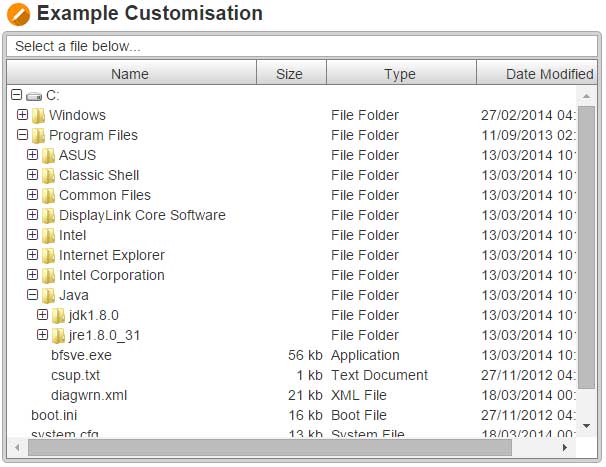Click the vertical scrollbar thumb
The width and height of the screenshot is (606, 467).
[x=586, y=247]
